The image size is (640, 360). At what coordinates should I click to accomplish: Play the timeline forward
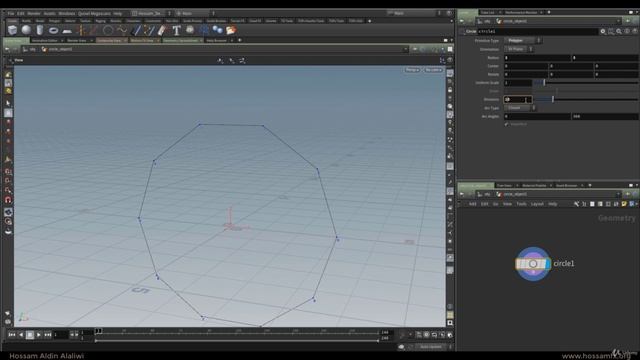[39, 335]
